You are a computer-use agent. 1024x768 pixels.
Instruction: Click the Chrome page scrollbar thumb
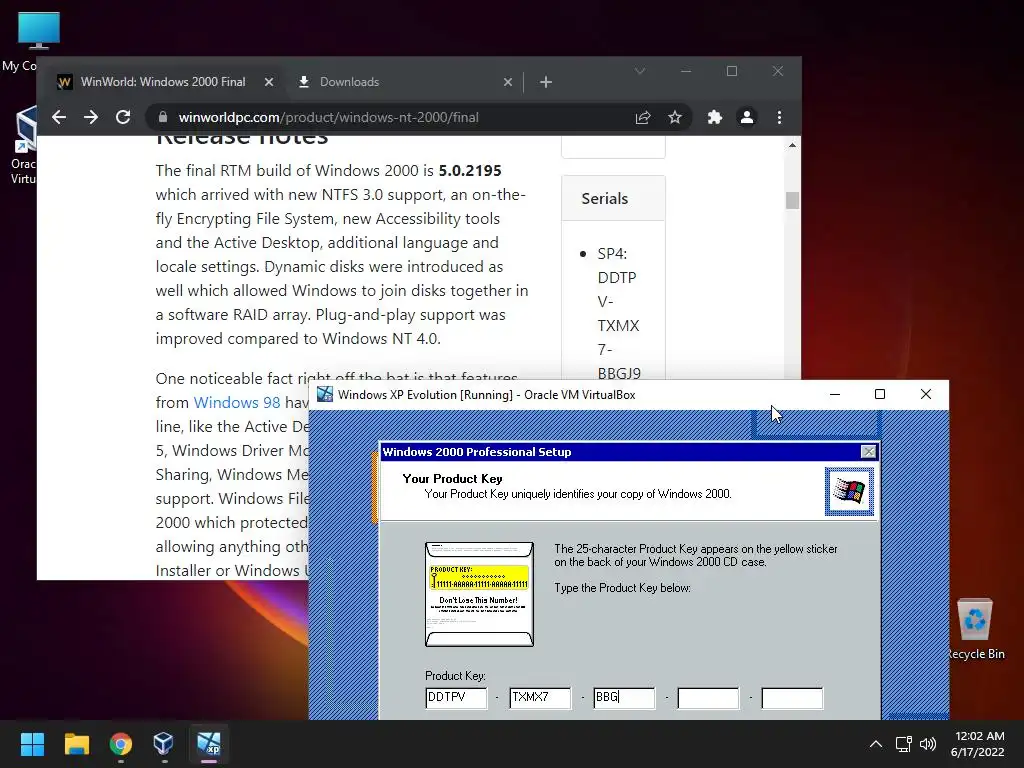coord(792,200)
